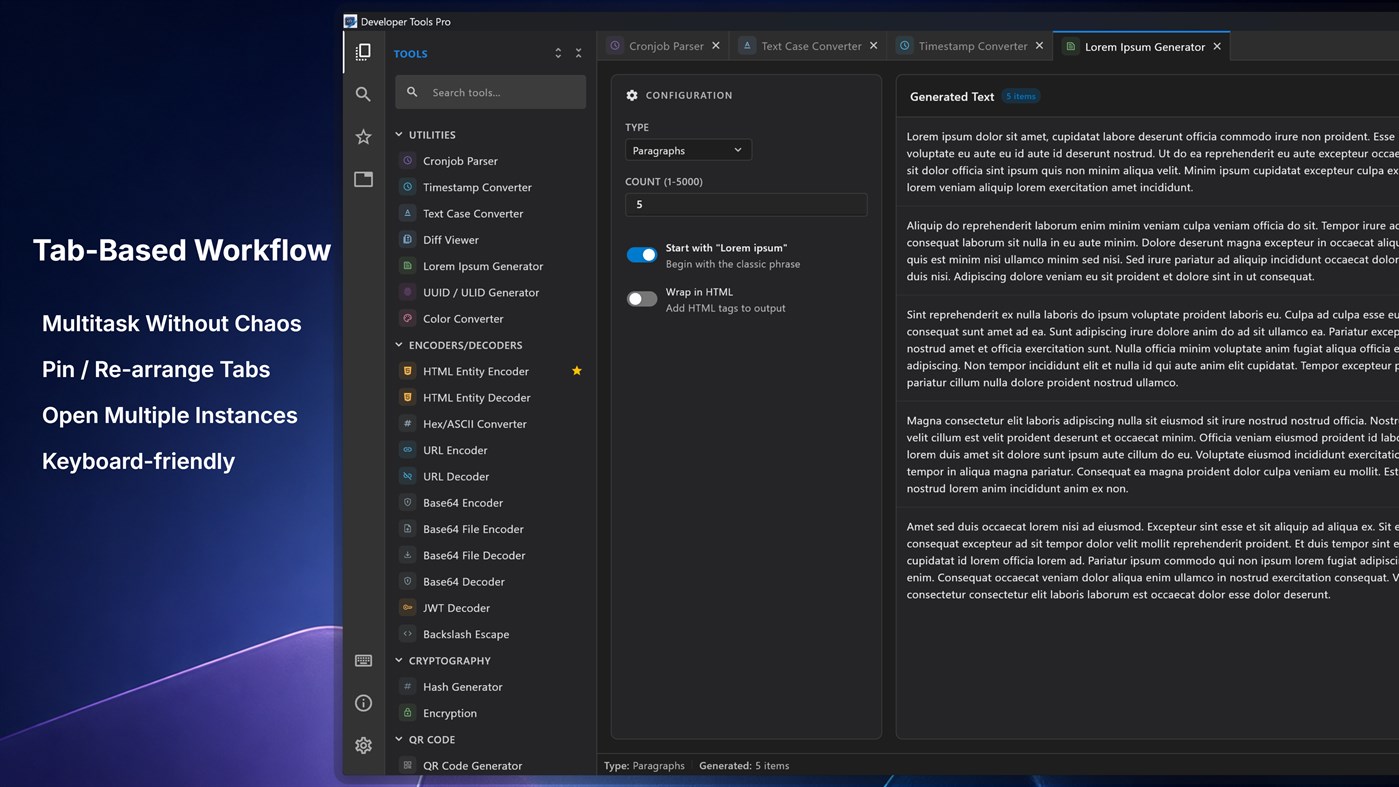Collapse the QR Code section
The height and width of the screenshot is (787, 1399).
pos(399,739)
